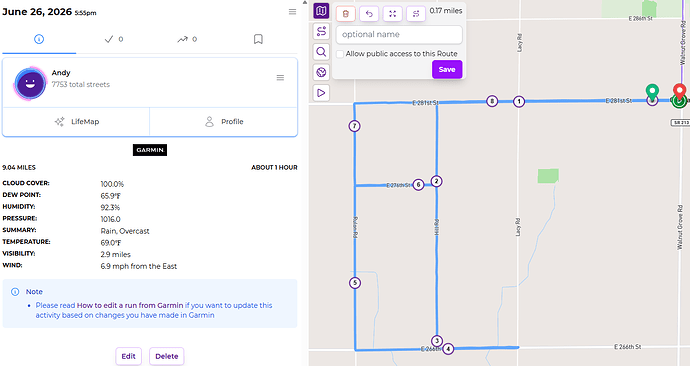Click the map search magnifier icon

click(x=321, y=52)
